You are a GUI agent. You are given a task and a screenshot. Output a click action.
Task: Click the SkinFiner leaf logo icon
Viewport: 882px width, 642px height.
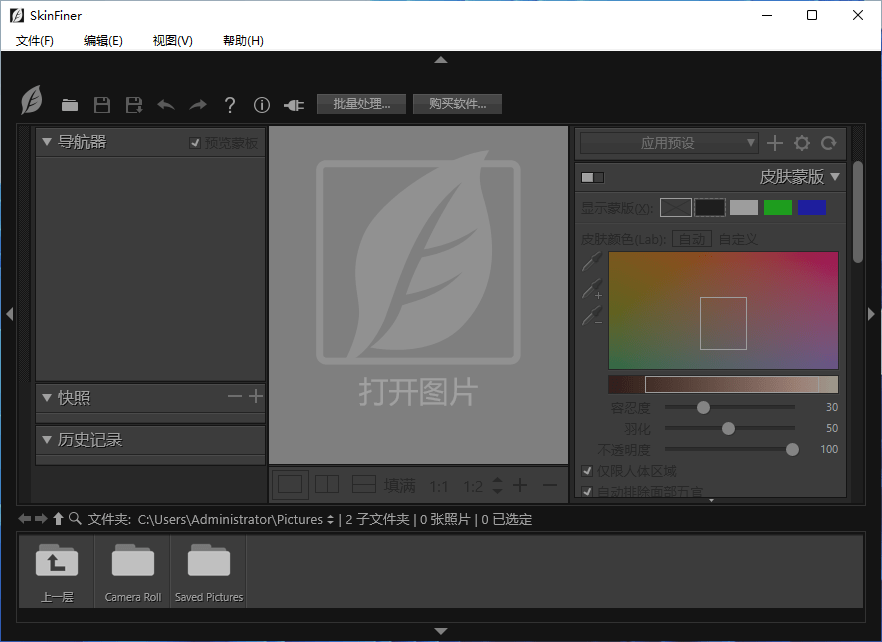[32, 100]
